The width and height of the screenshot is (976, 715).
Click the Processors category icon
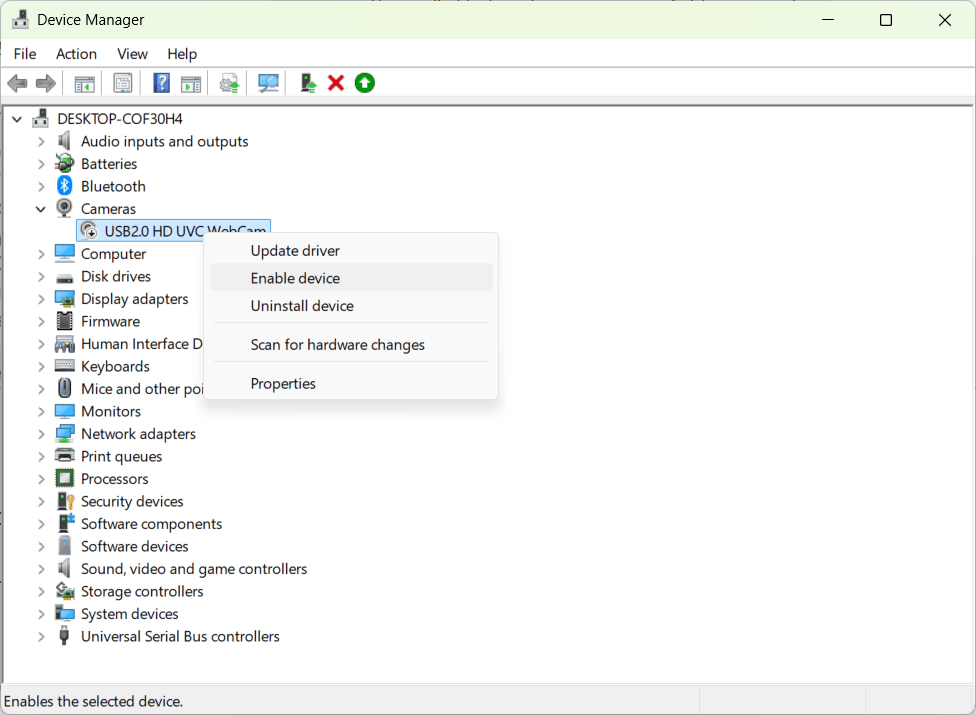pyautogui.click(x=64, y=479)
